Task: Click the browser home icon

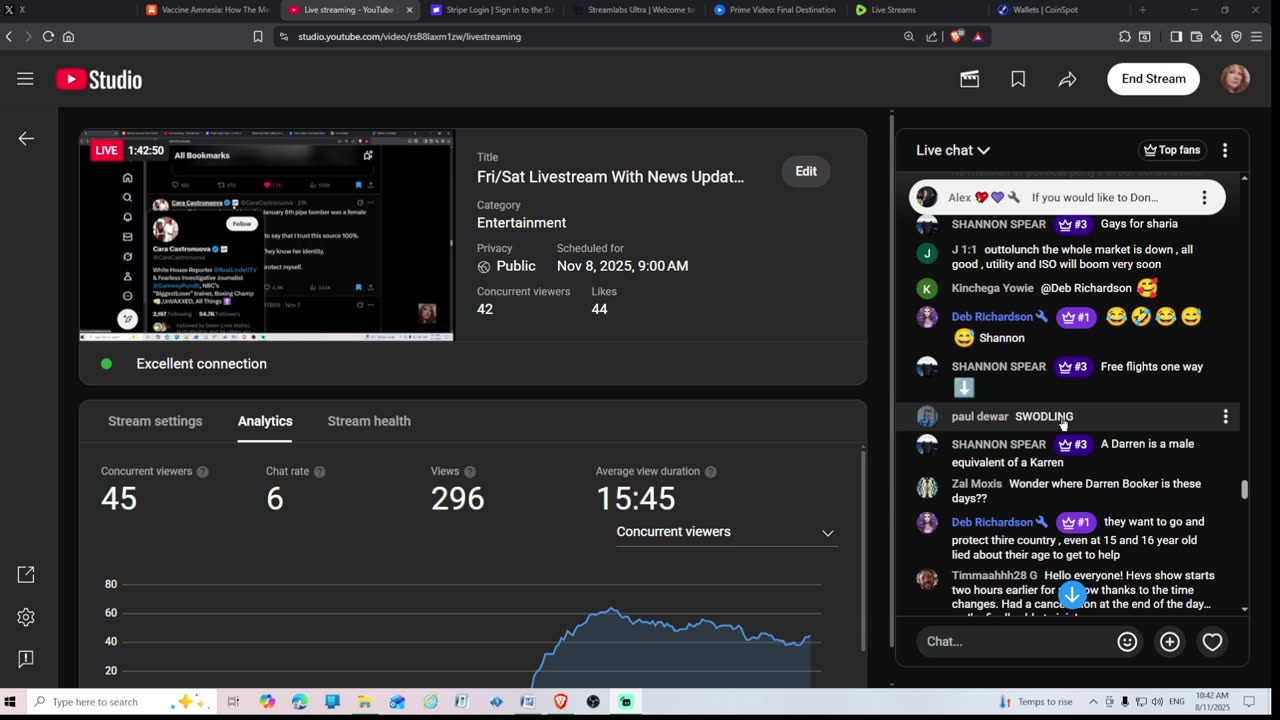Action: coord(68,36)
